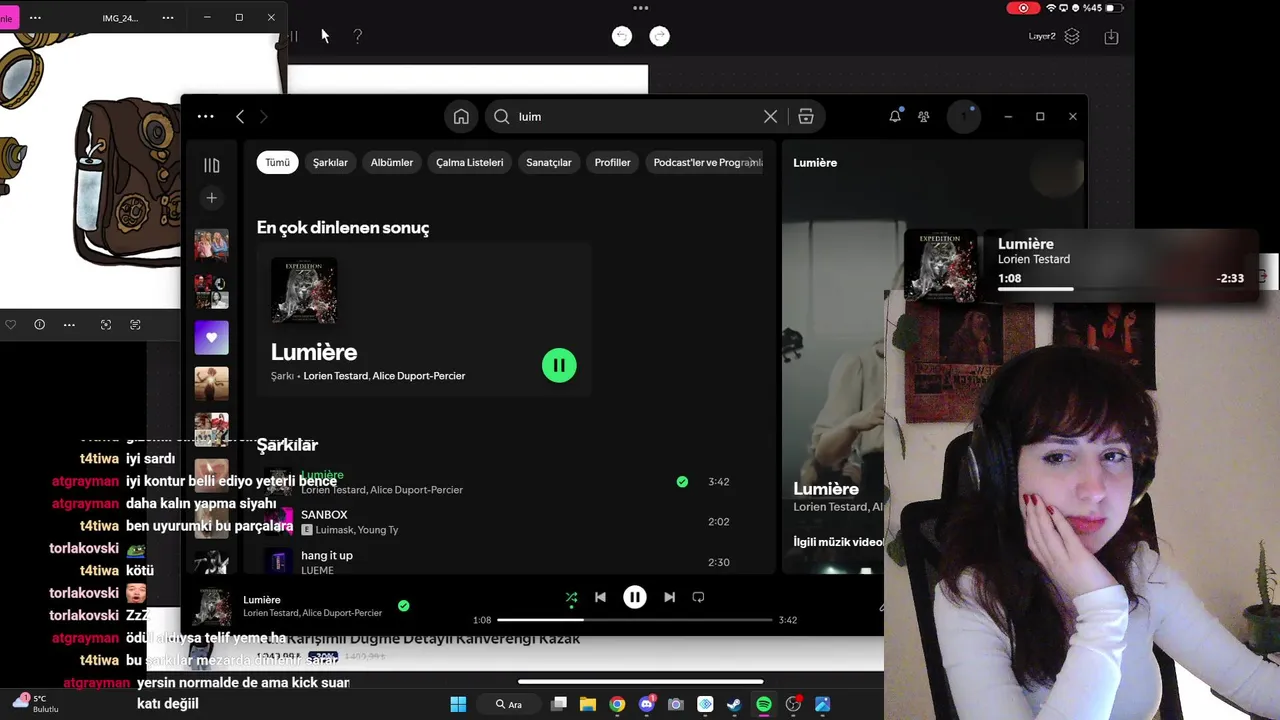Open Spotify notifications bell
This screenshot has height=720, width=1280.
tap(895, 116)
